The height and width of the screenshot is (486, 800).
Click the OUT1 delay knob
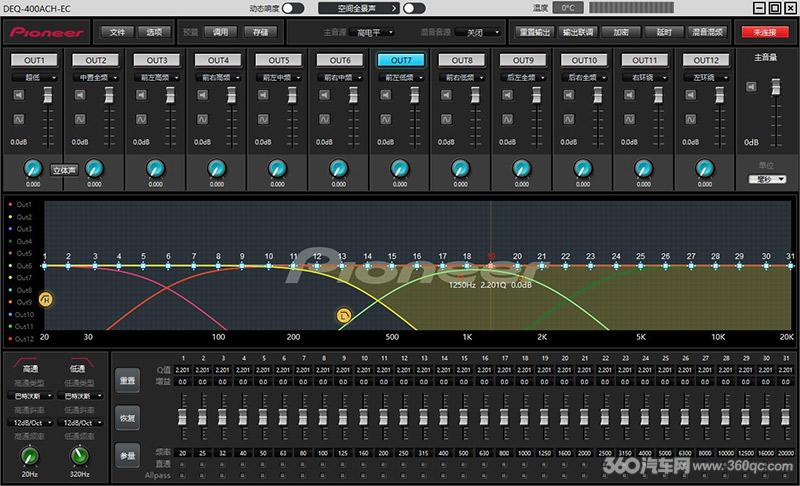(x=33, y=168)
